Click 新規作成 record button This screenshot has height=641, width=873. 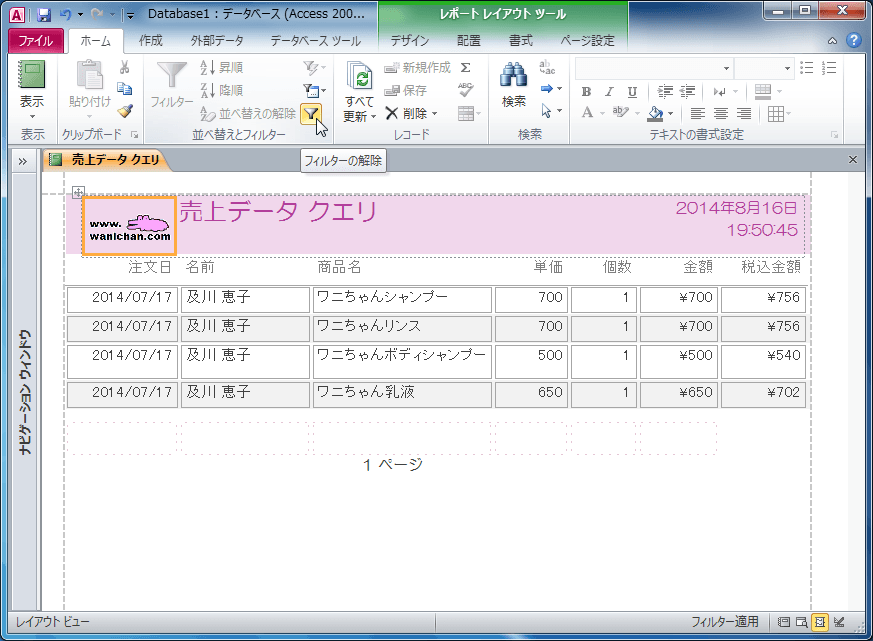click(418, 67)
